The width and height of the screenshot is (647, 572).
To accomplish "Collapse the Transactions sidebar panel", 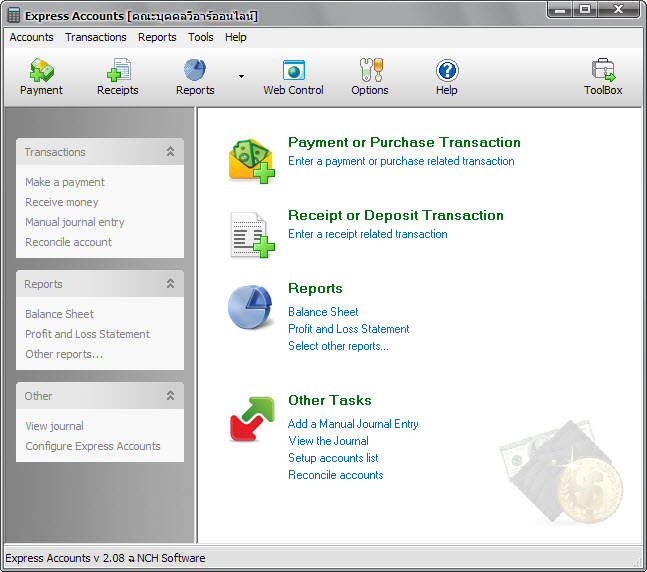I will pyautogui.click(x=170, y=151).
